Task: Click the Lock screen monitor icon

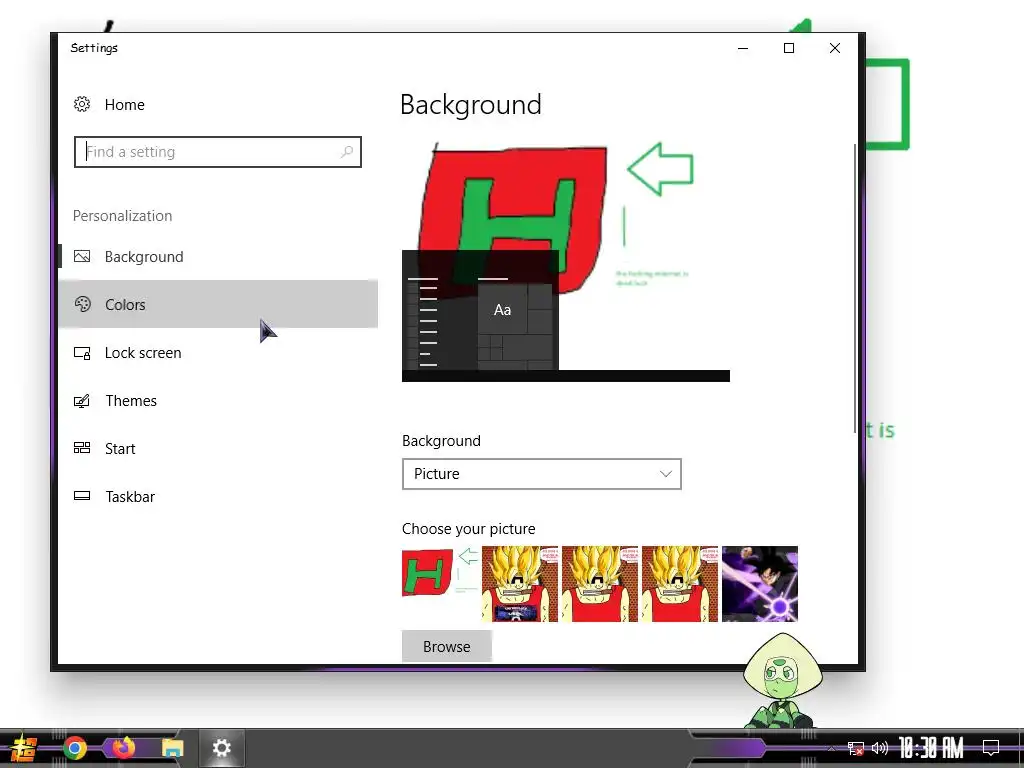Action: [82, 353]
